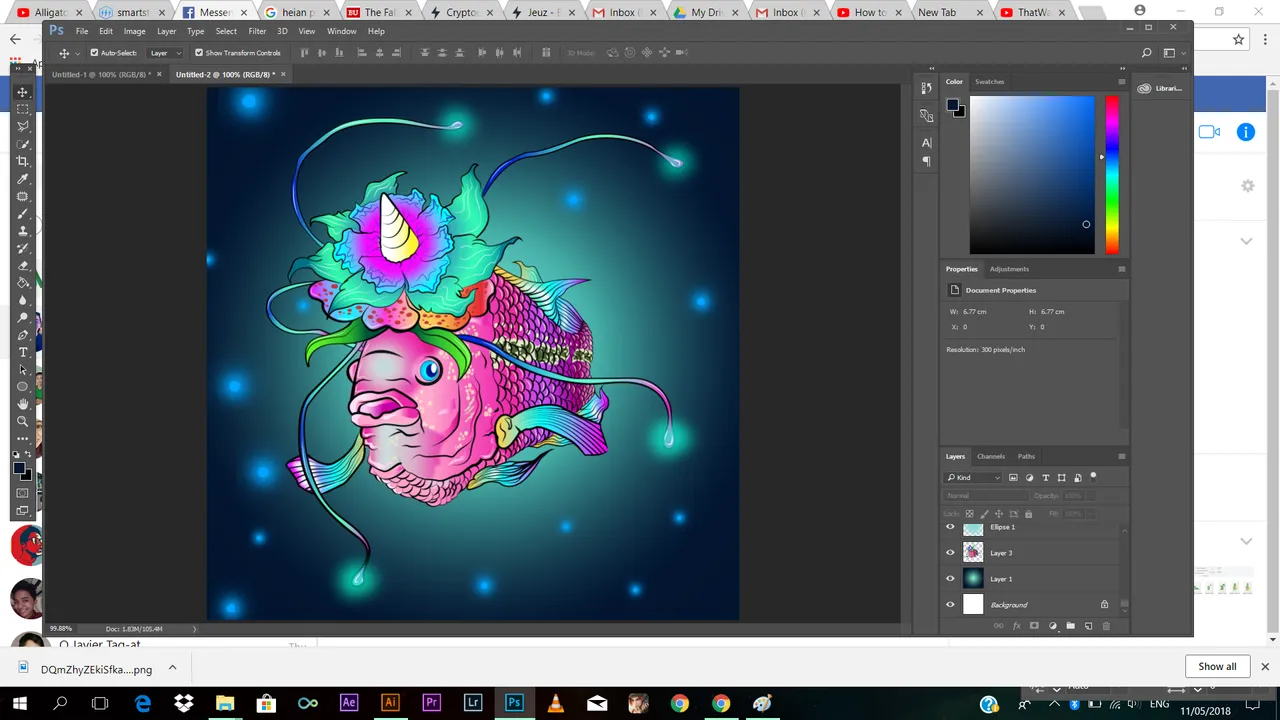The image size is (1280, 720).
Task: Filter layers by type (T) icon
Action: pyautogui.click(x=1046, y=478)
